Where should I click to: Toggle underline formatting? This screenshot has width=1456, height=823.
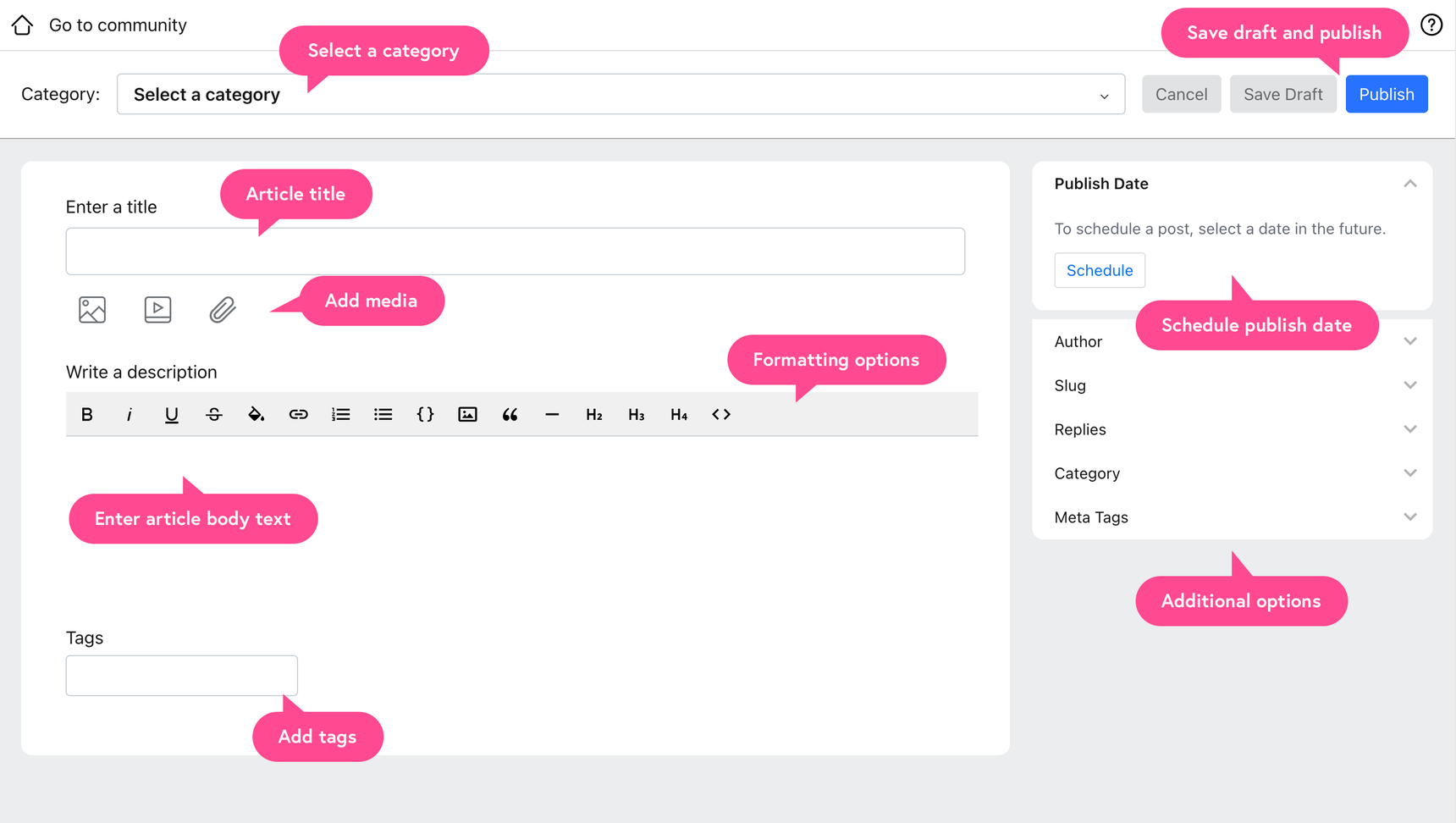pos(172,414)
